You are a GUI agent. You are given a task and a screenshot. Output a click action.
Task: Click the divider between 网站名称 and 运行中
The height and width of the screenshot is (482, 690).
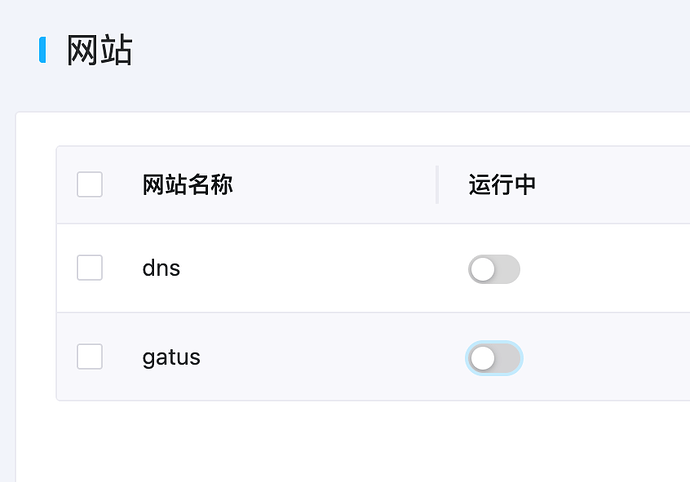(x=437, y=185)
